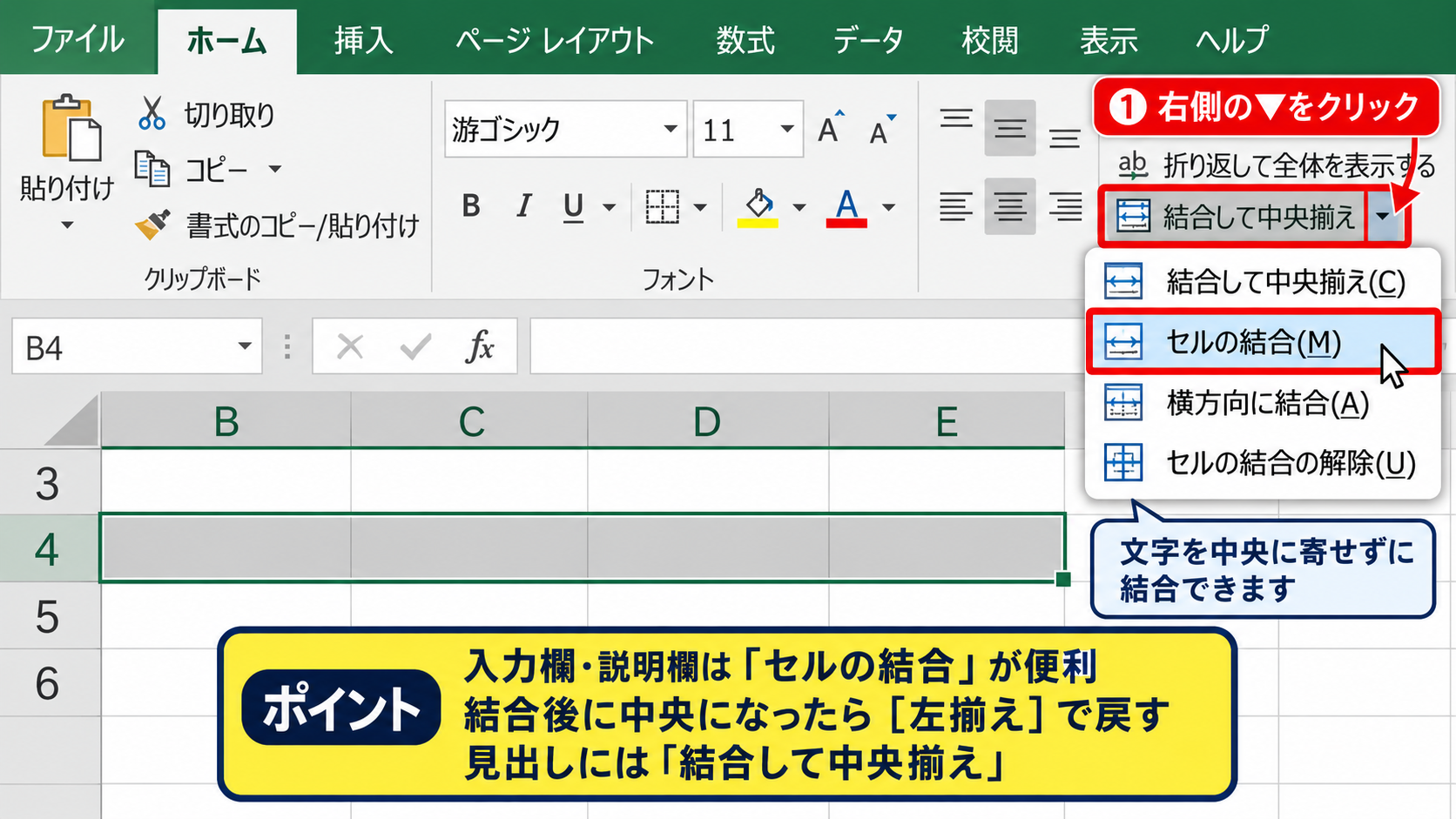Click the Cut scissors icon
The height and width of the screenshot is (819, 1456).
(x=152, y=114)
